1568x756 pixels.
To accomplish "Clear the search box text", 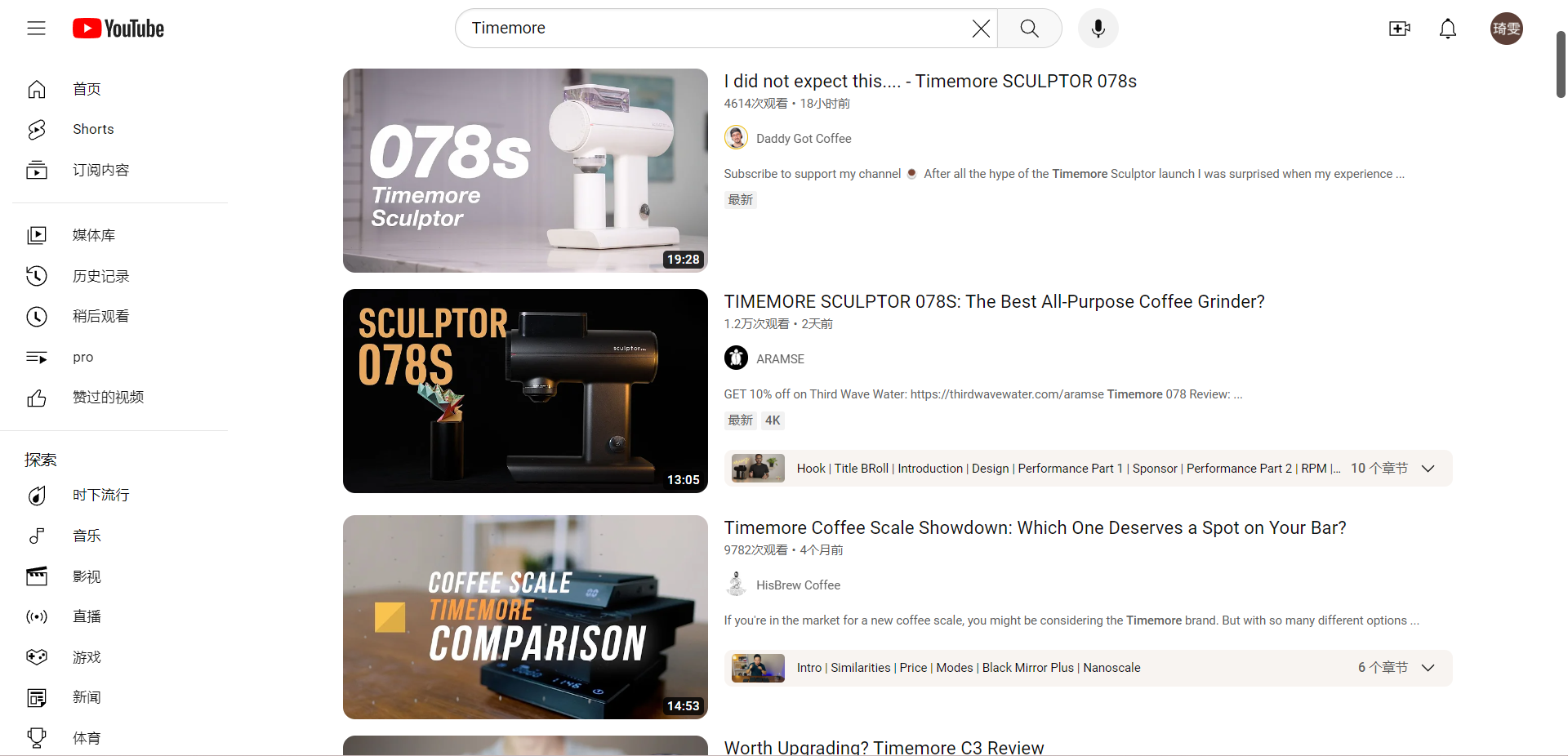I will (x=981, y=29).
